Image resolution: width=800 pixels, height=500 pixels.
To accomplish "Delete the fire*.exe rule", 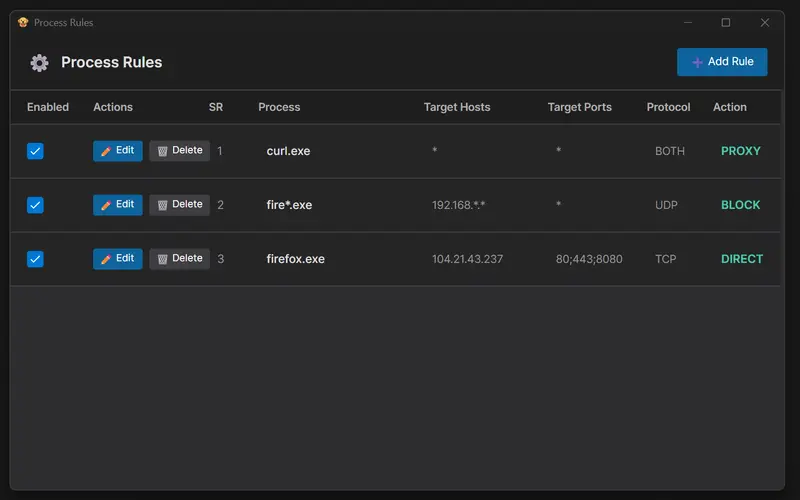I will [179, 205].
